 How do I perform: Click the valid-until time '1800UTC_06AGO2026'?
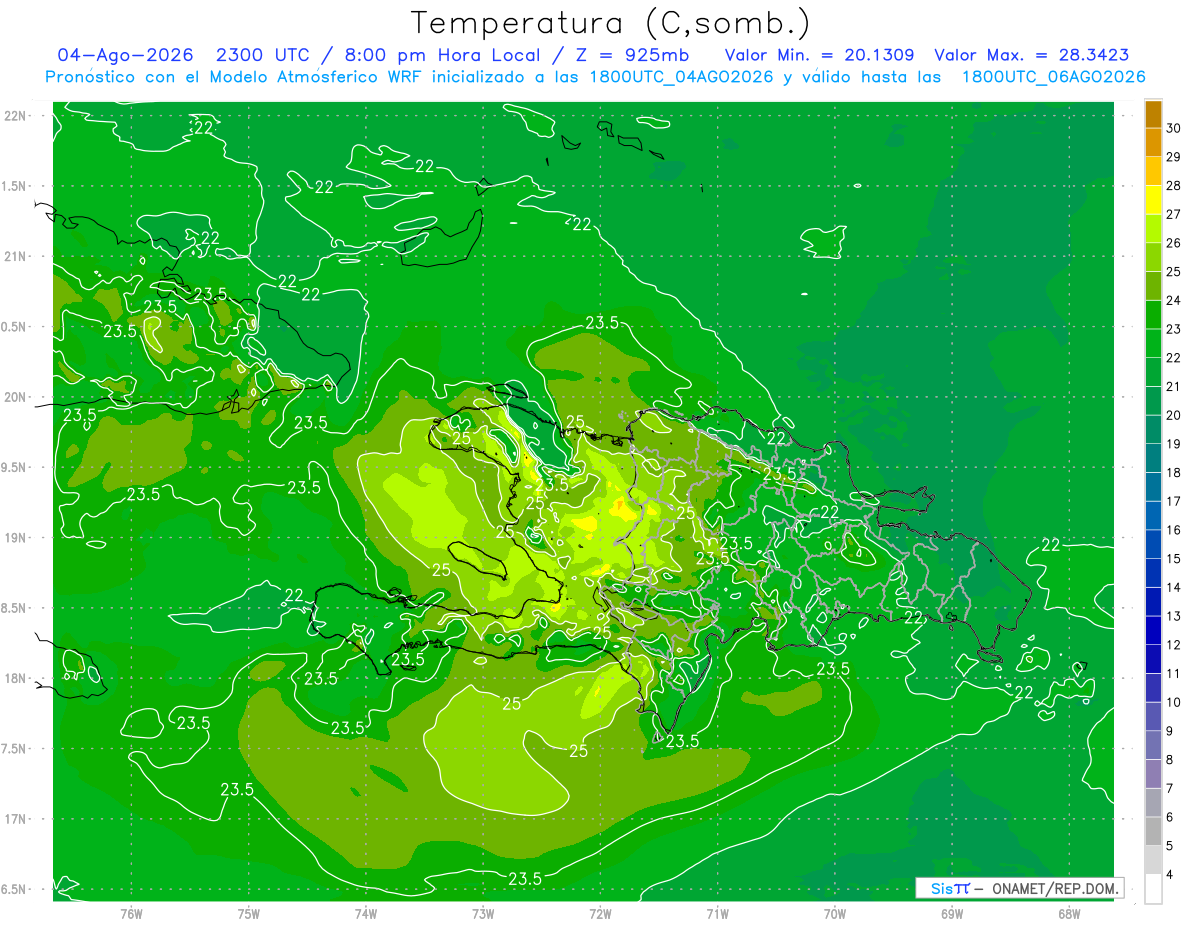pyautogui.click(x=1053, y=77)
